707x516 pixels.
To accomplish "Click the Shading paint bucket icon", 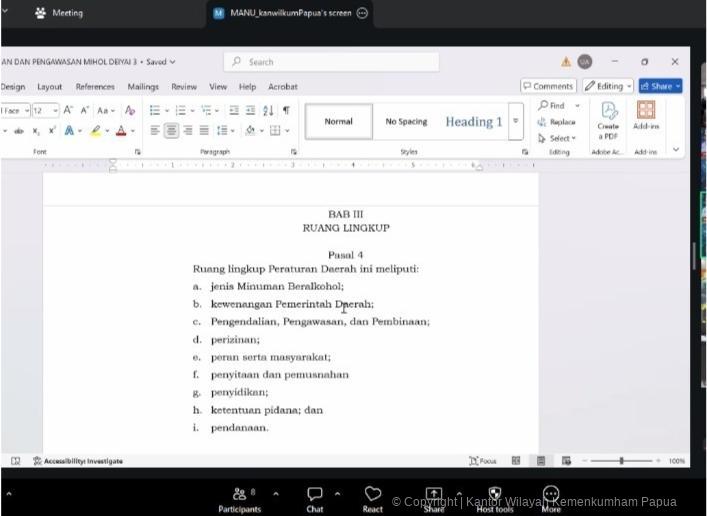I will tap(251, 131).
